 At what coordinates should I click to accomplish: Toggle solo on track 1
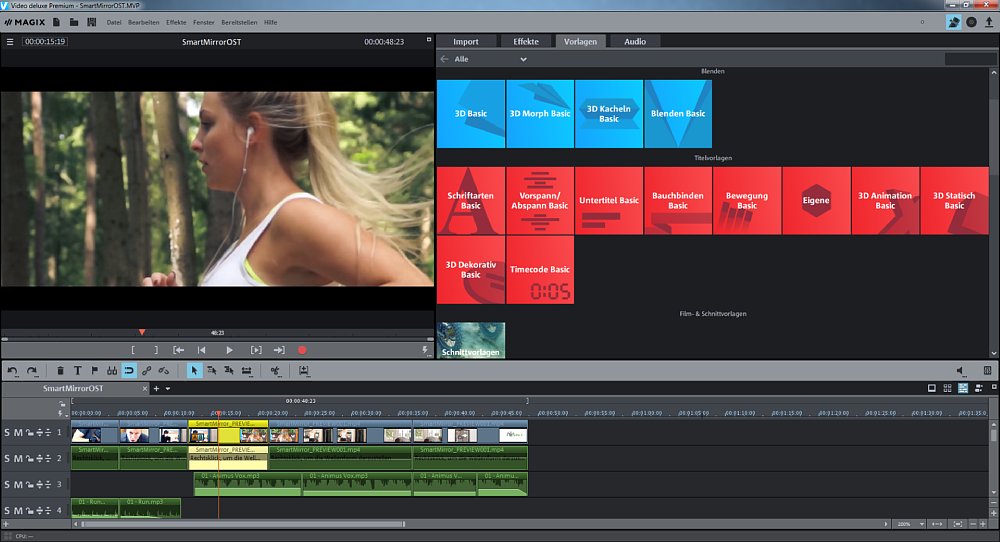coord(7,432)
